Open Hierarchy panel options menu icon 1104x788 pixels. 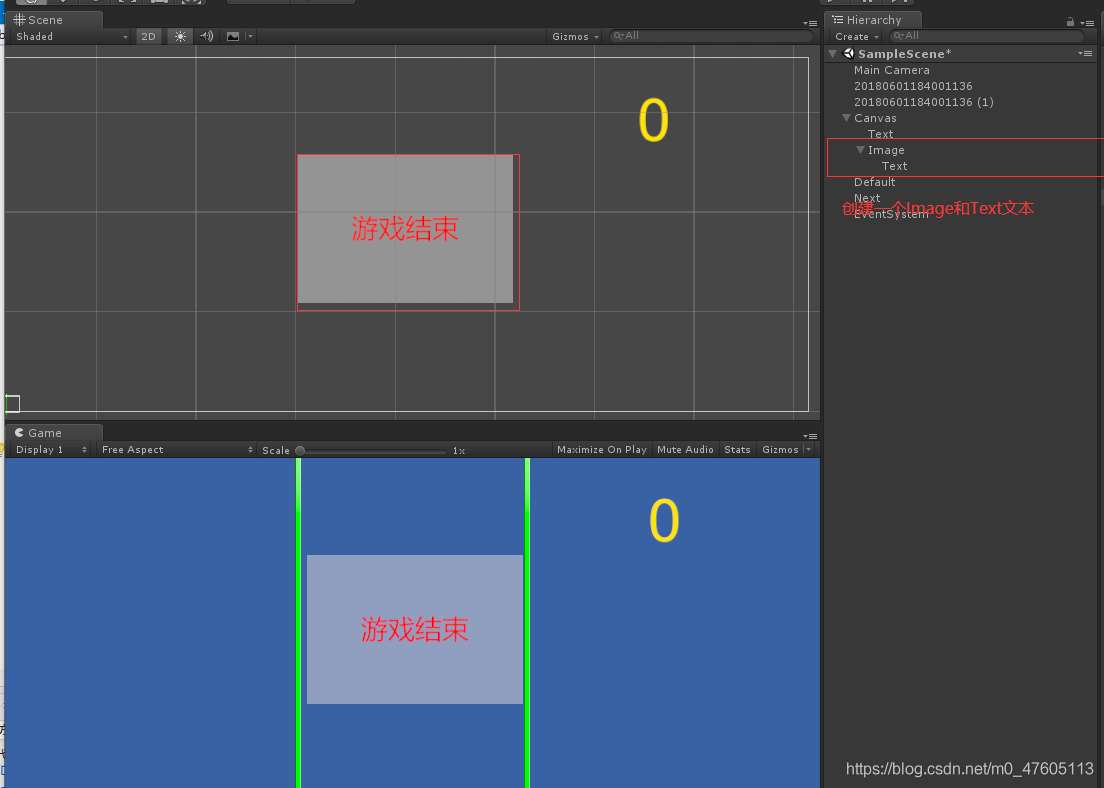1087,23
